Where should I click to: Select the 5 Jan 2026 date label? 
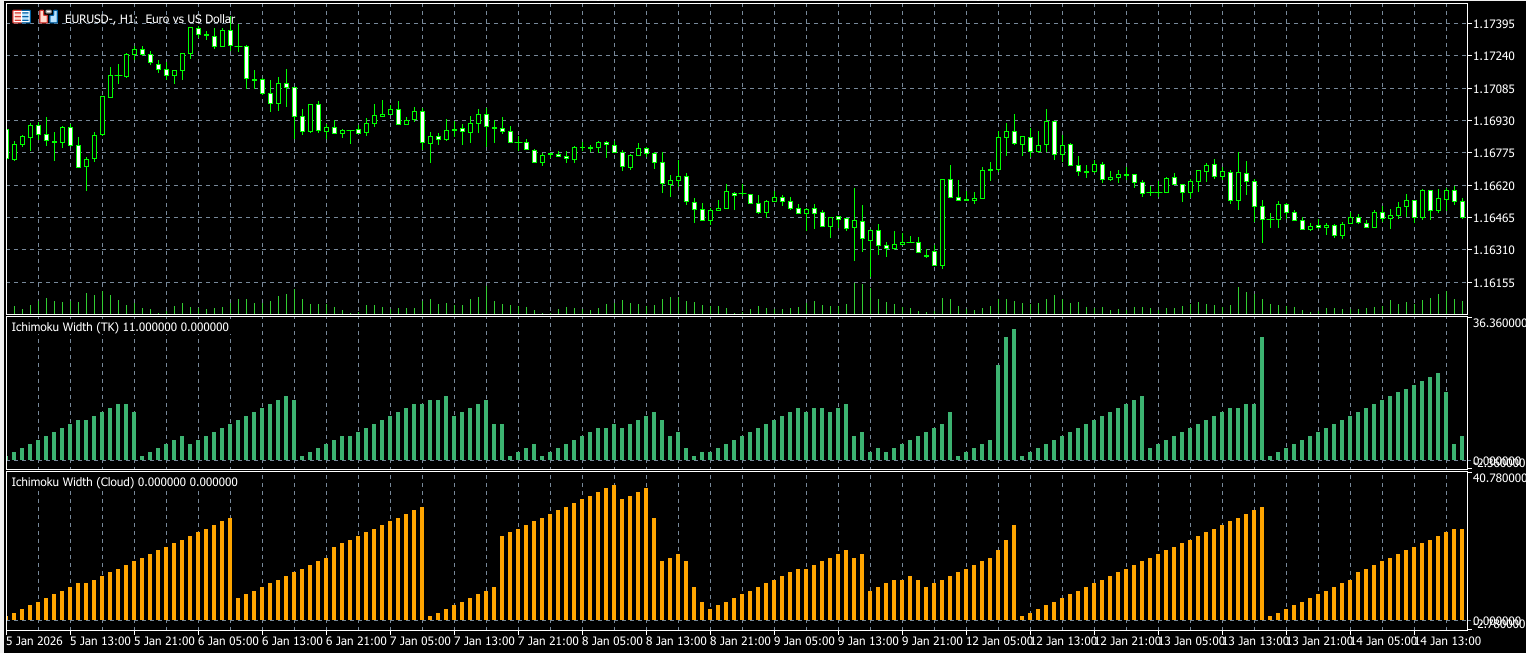pos(33,640)
